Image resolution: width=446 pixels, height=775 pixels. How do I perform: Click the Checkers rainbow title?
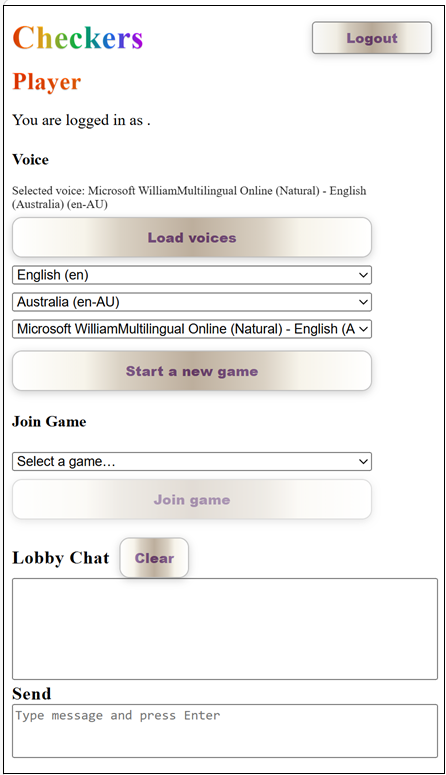(78, 38)
